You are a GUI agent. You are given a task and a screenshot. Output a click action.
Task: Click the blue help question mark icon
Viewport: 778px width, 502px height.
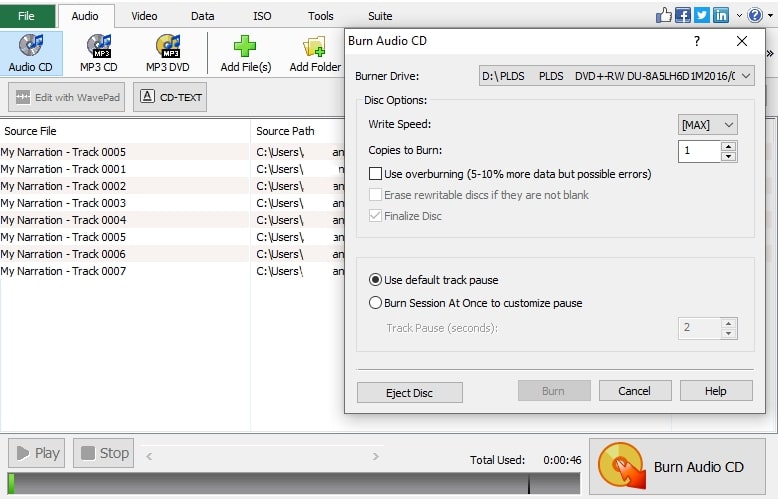pyautogui.click(x=755, y=15)
